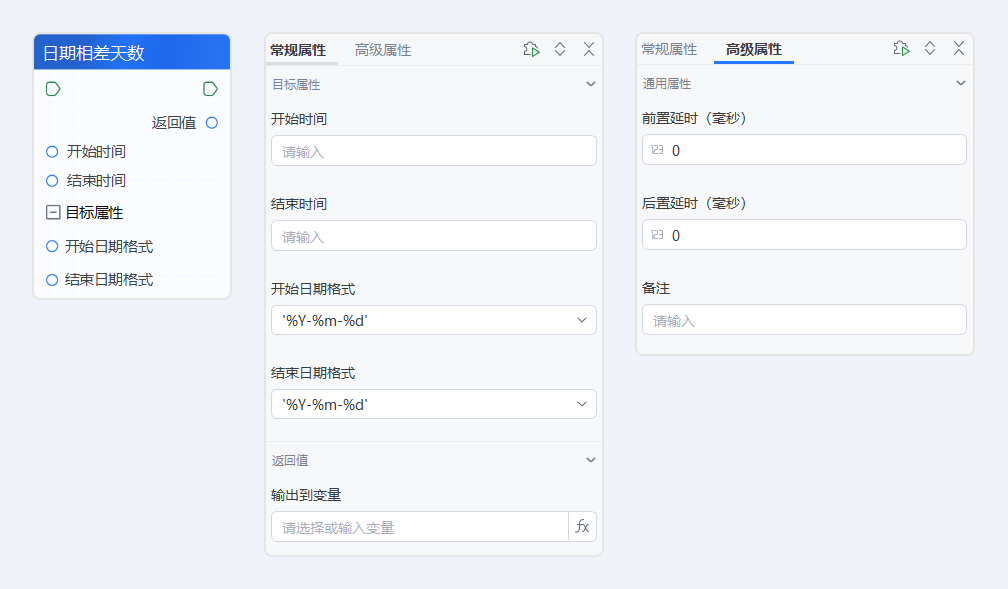Click the diamond collapse icon beside the left panel tabs
This screenshot has height=589, width=1008.
coord(560,48)
